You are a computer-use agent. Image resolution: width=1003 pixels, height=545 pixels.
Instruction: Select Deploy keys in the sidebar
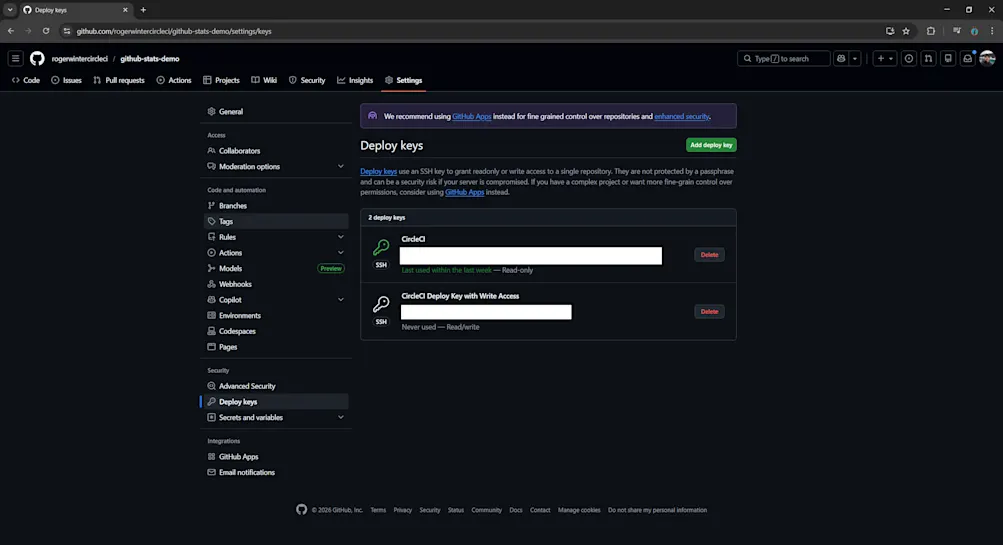click(x=276, y=402)
